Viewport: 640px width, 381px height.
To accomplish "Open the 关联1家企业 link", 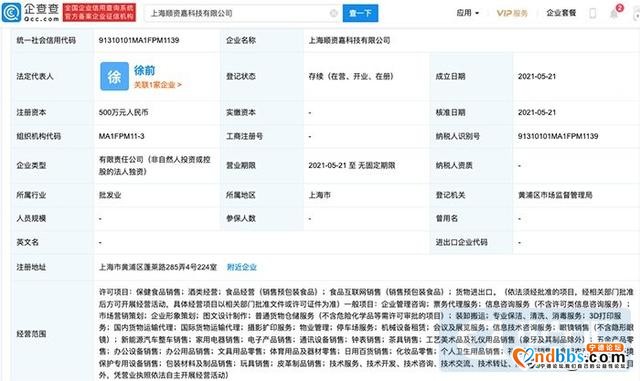I will pyautogui.click(x=158, y=85).
